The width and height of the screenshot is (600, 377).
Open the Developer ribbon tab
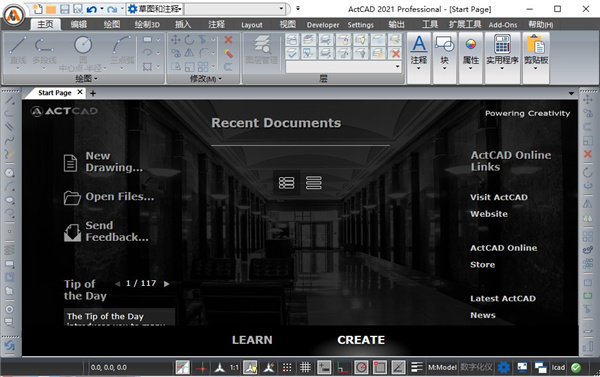point(323,25)
